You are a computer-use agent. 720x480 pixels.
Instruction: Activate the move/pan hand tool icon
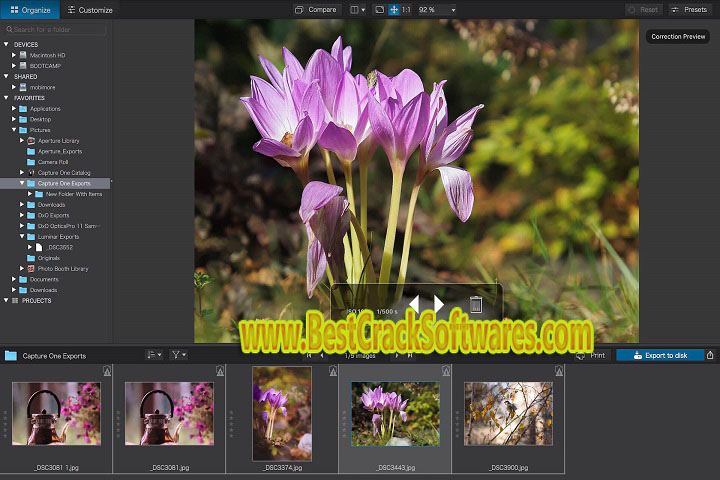click(394, 10)
